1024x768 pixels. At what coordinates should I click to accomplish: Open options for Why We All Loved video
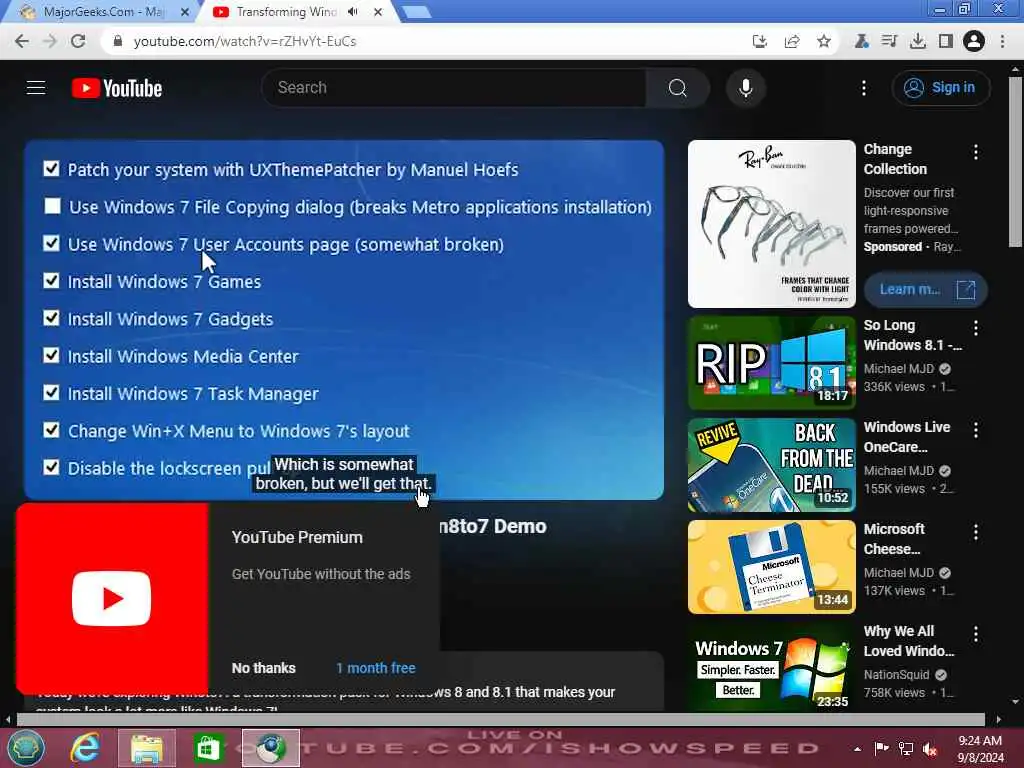coord(976,633)
